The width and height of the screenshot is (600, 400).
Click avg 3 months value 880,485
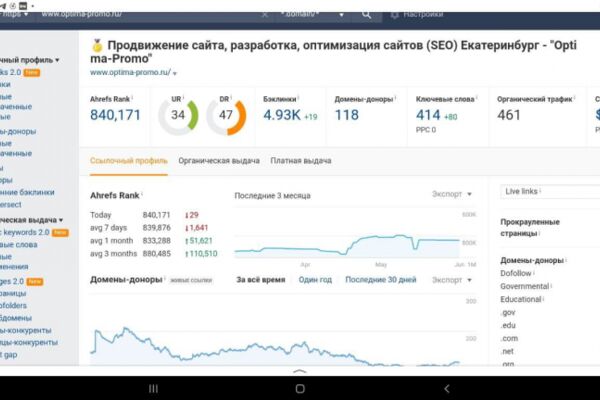pos(157,254)
